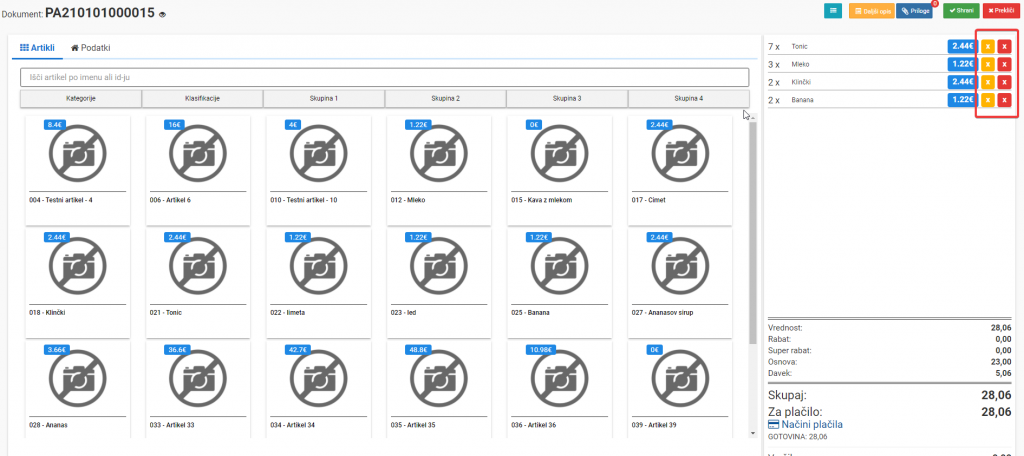The height and width of the screenshot is (456, 1024).
Task: Click the red x button for Tonic
Action: click(x=1004, y=46)
